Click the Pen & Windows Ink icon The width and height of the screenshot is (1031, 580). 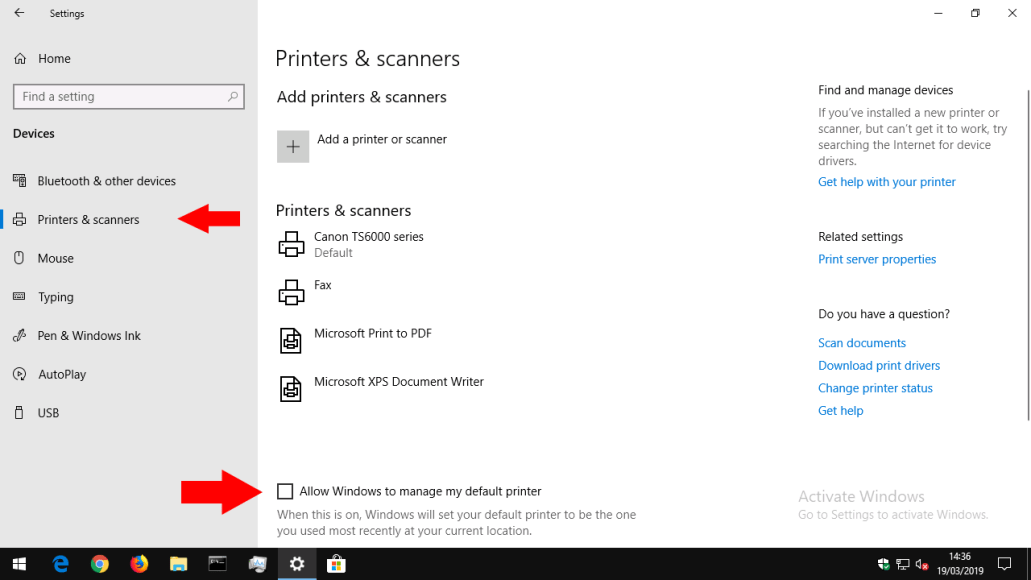20,335
